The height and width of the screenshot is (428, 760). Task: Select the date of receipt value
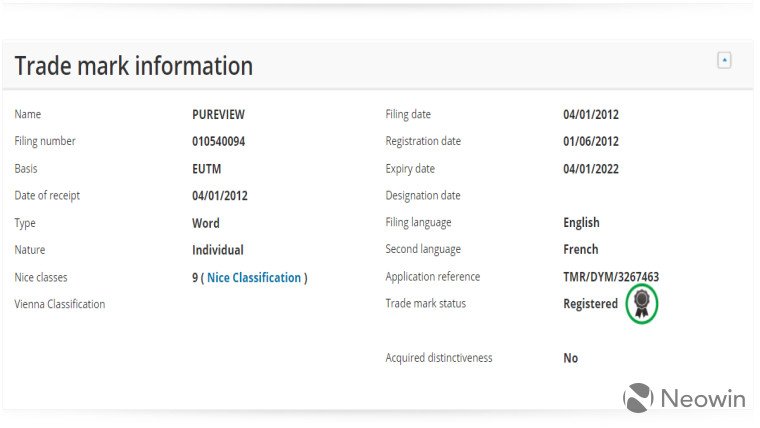click(220, 195)
